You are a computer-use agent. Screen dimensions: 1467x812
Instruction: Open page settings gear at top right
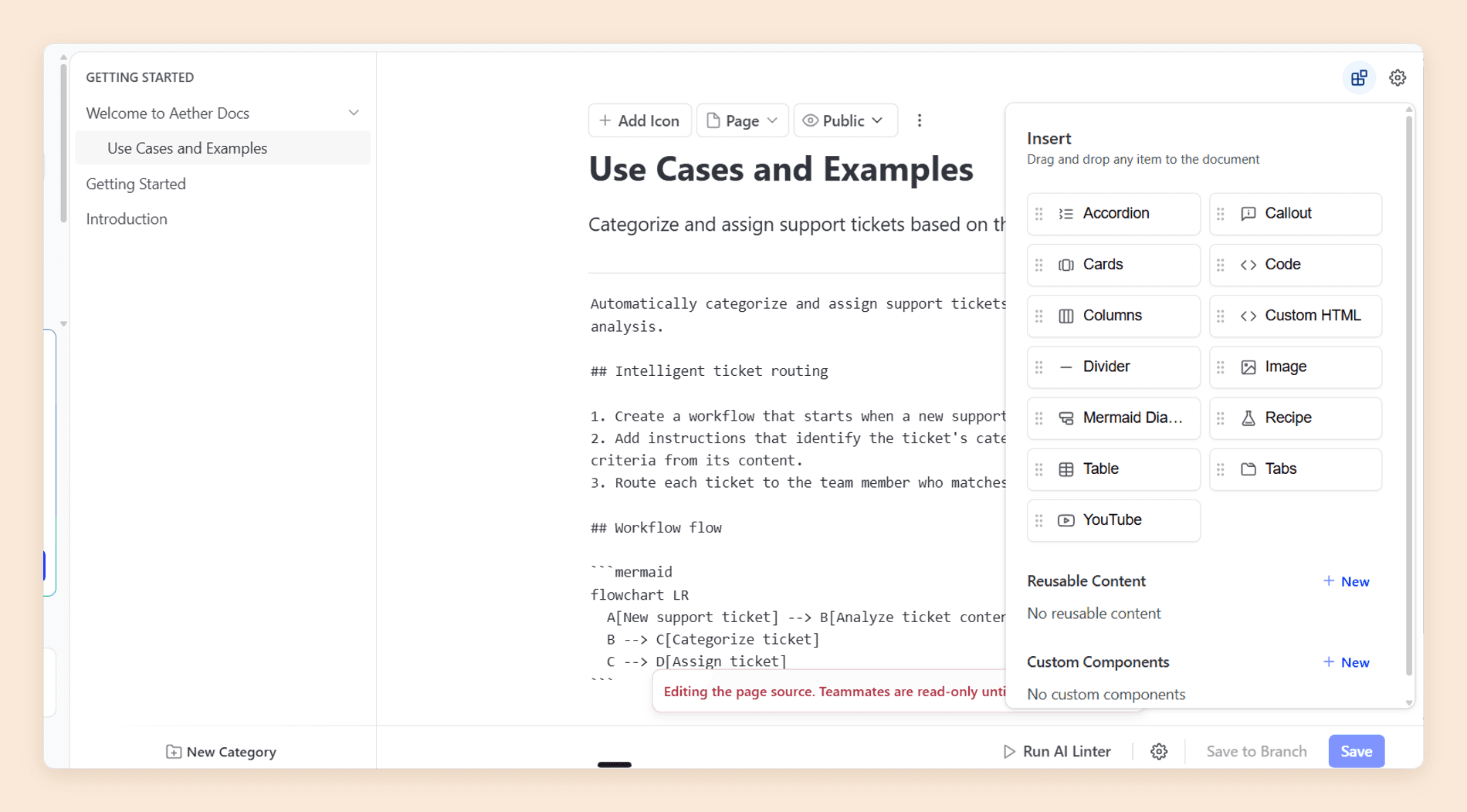point(1398,78)
